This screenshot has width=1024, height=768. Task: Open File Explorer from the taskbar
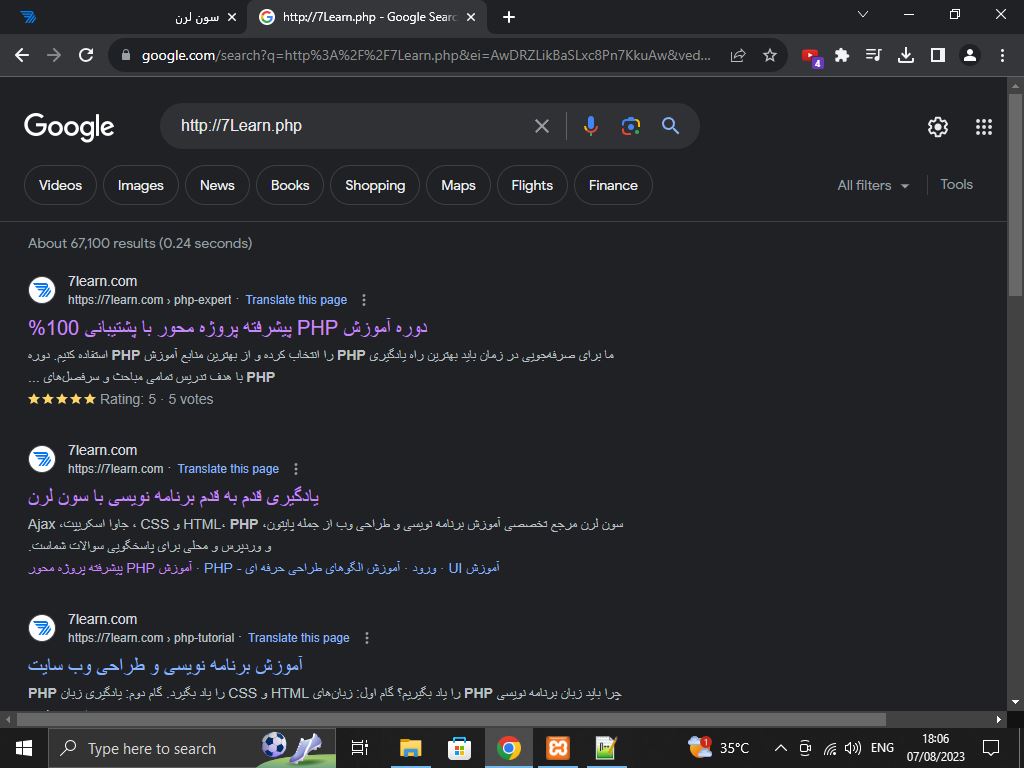point(411,748)
